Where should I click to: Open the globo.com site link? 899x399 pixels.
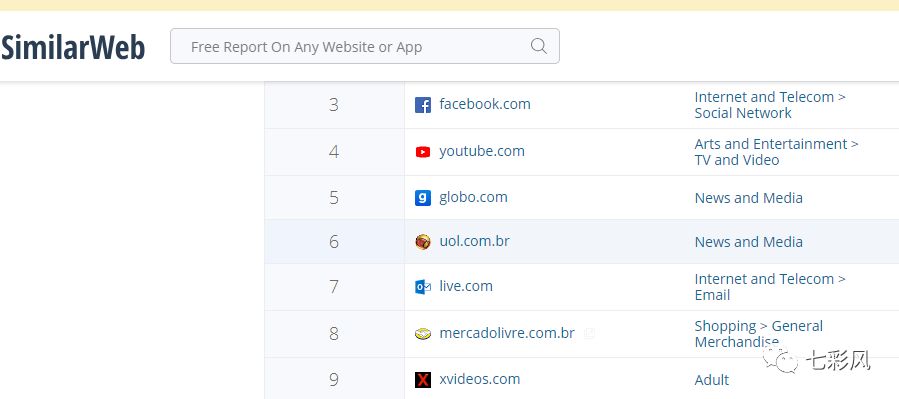(473, 197)
